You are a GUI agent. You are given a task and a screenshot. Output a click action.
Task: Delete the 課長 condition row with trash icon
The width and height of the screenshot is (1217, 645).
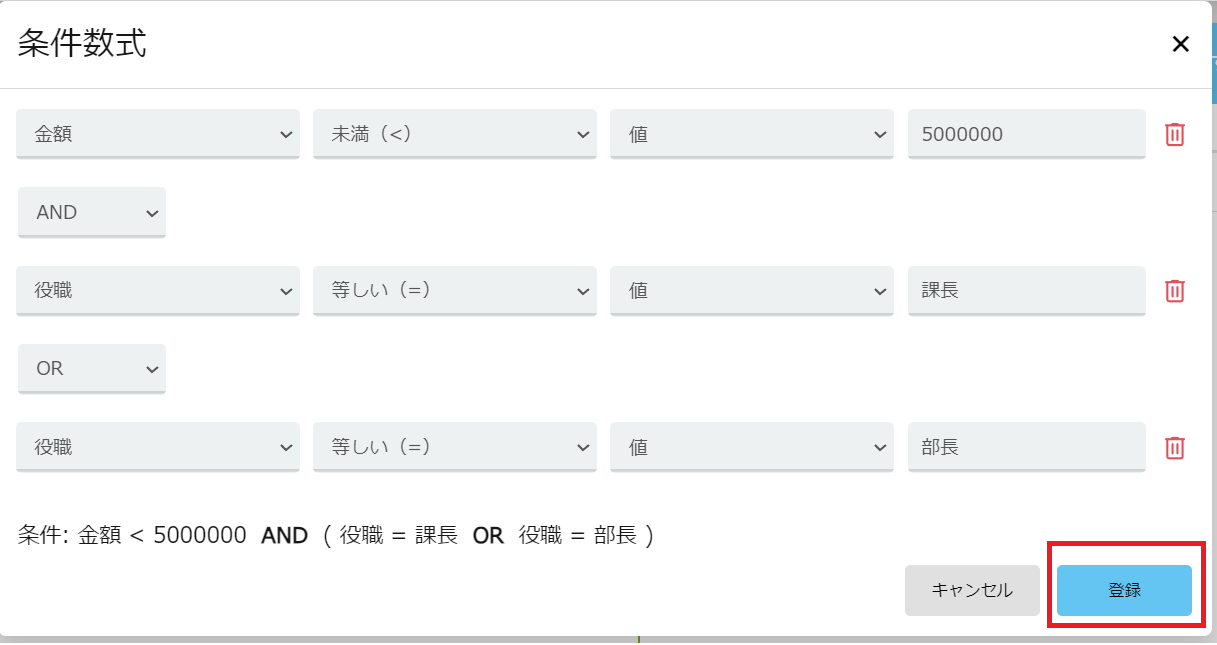[1175, 290]
